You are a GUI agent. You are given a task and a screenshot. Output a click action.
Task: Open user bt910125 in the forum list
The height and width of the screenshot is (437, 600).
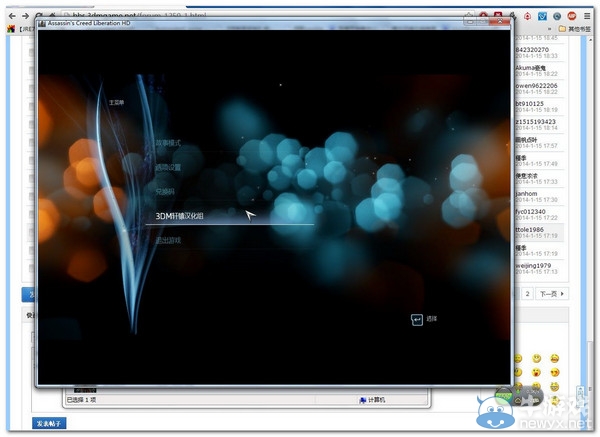pos(530,103)
